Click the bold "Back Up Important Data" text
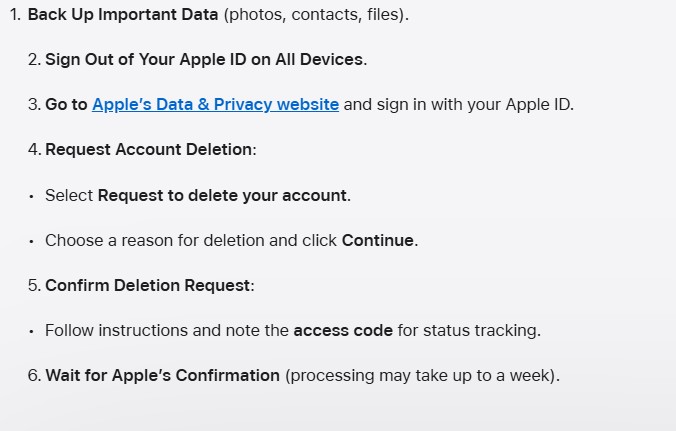The image size is (676, 431). [122, 15]
